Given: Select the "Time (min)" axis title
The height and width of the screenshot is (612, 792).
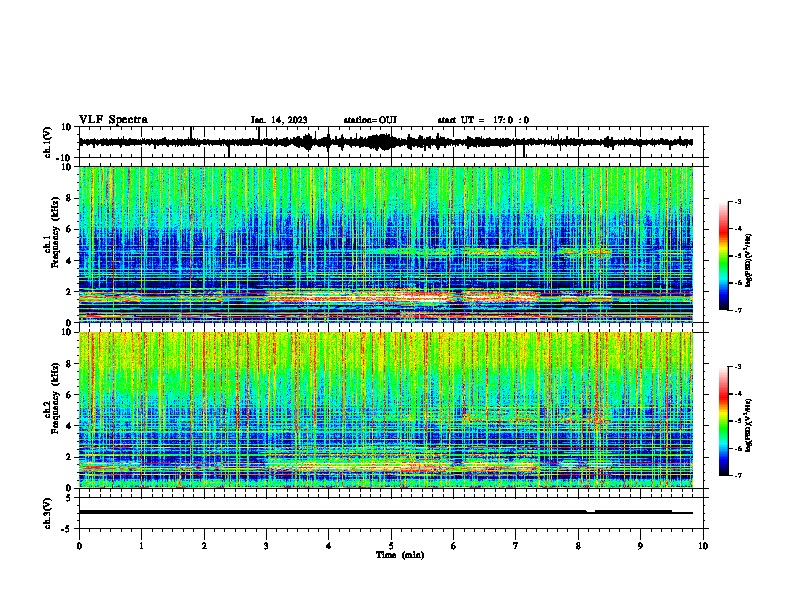Looking at the screenshot, I should click(x=400, y=555).
